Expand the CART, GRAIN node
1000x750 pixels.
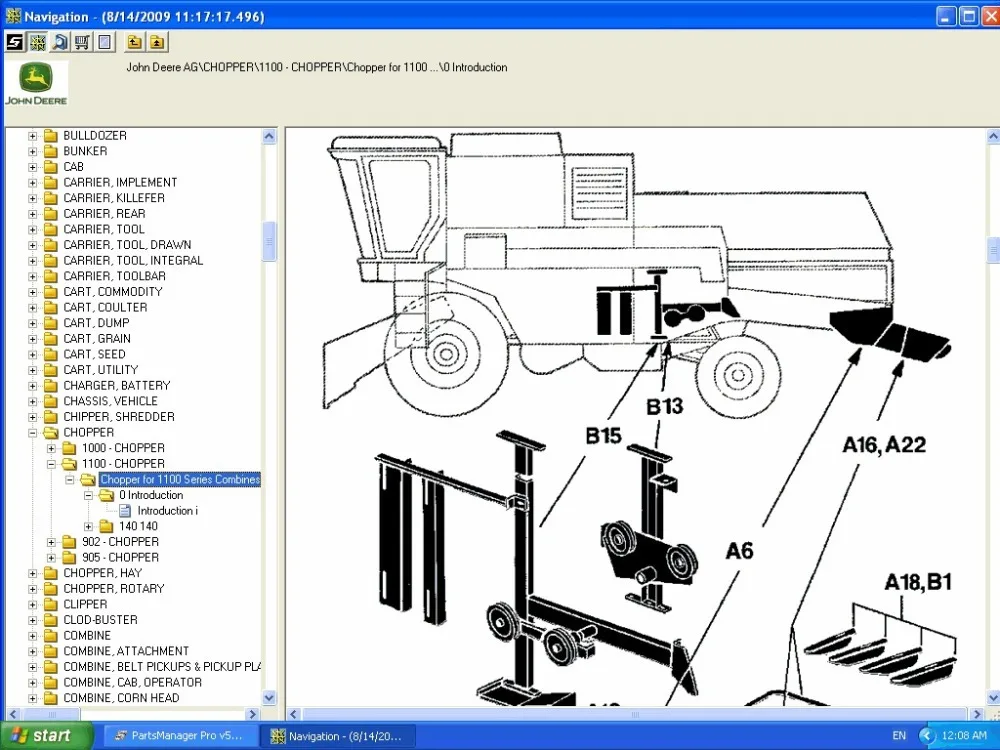tap(33, 339)
